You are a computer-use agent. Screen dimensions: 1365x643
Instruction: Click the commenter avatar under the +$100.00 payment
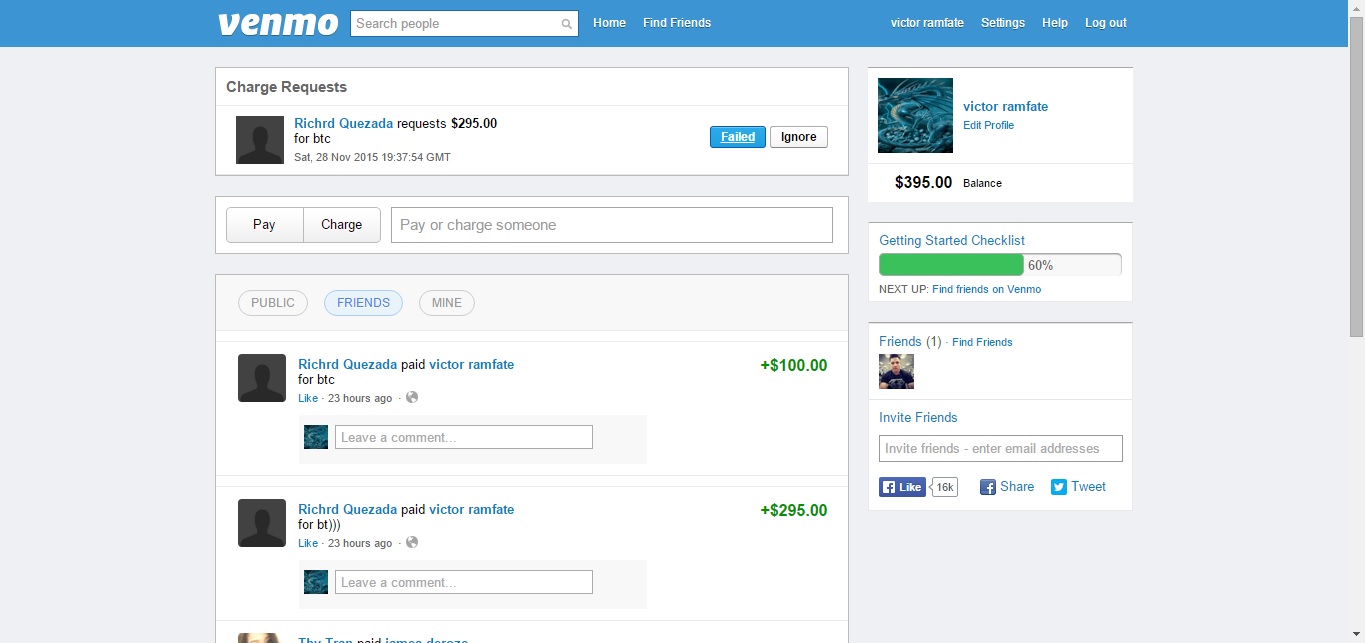(x=316, y=437)
